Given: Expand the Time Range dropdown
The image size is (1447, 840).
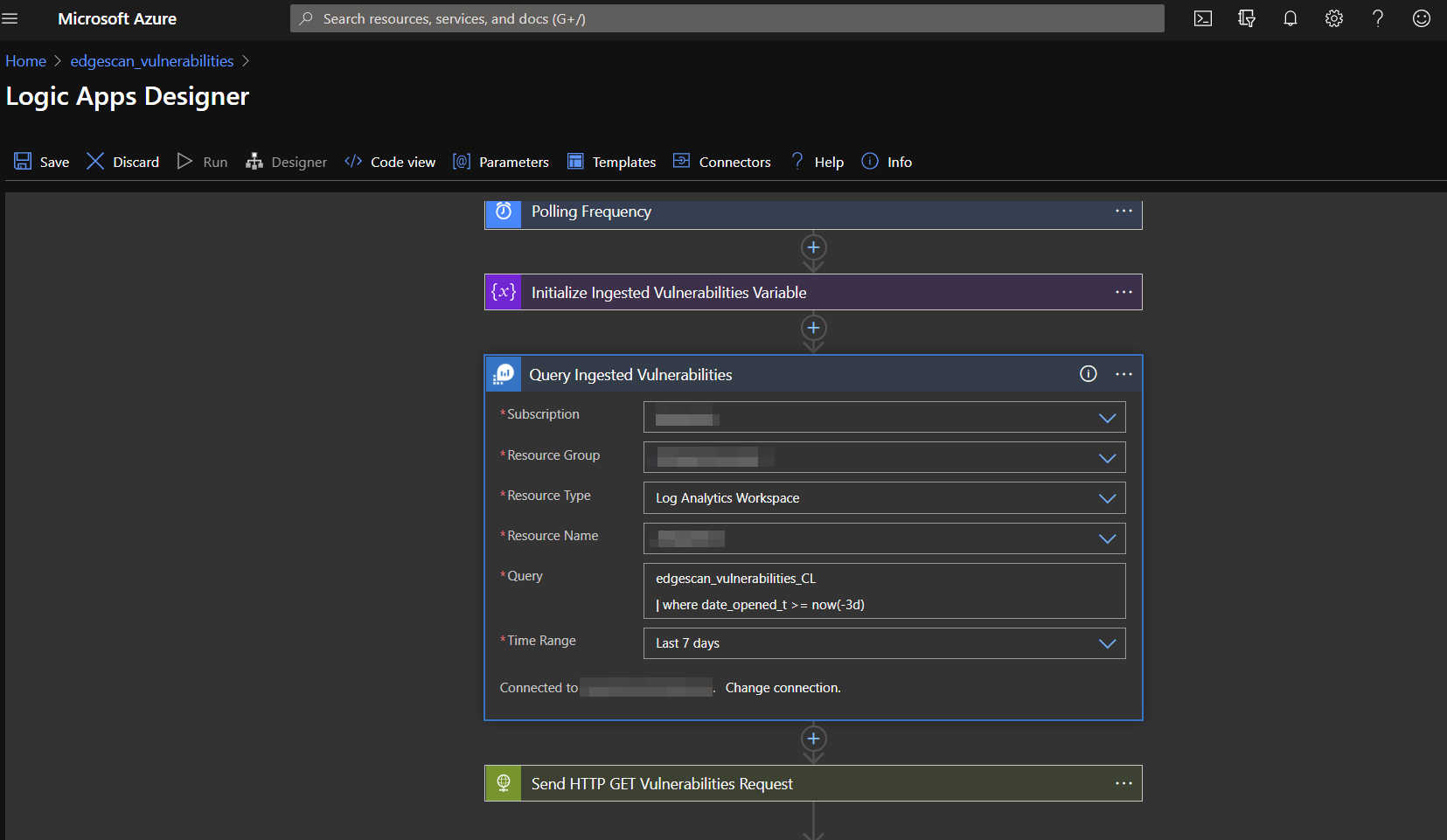Looking at the screenshot, I should tap(1107, 643).
